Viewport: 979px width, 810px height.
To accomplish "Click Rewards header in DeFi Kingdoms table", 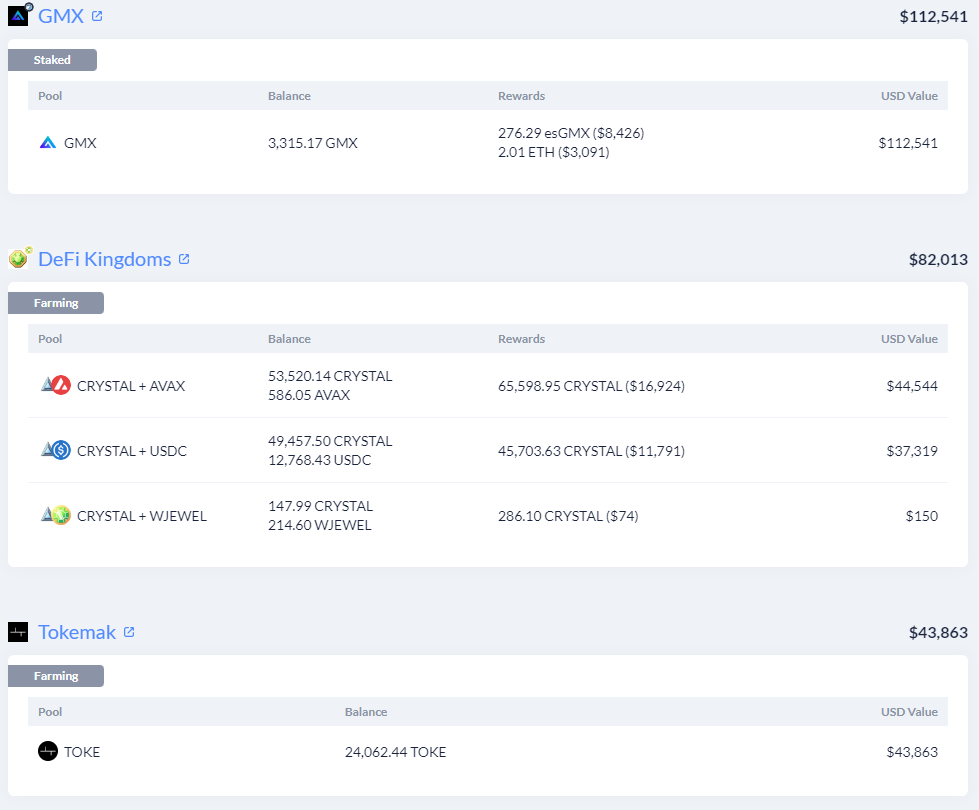I will tap(521, 338).
